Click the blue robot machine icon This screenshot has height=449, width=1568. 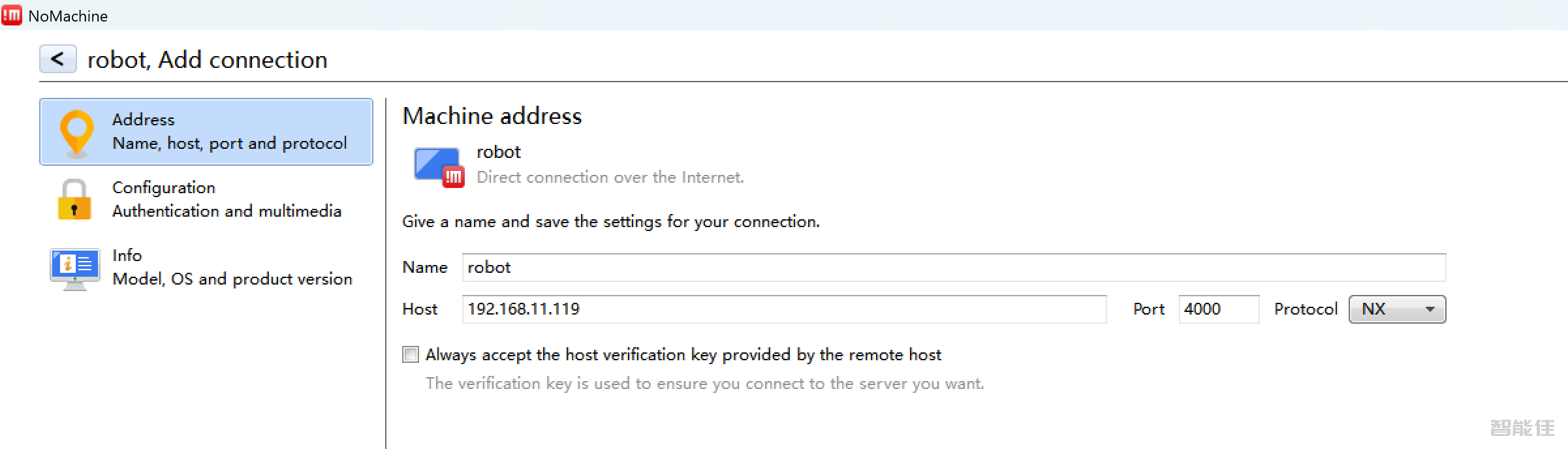[437, 167]
